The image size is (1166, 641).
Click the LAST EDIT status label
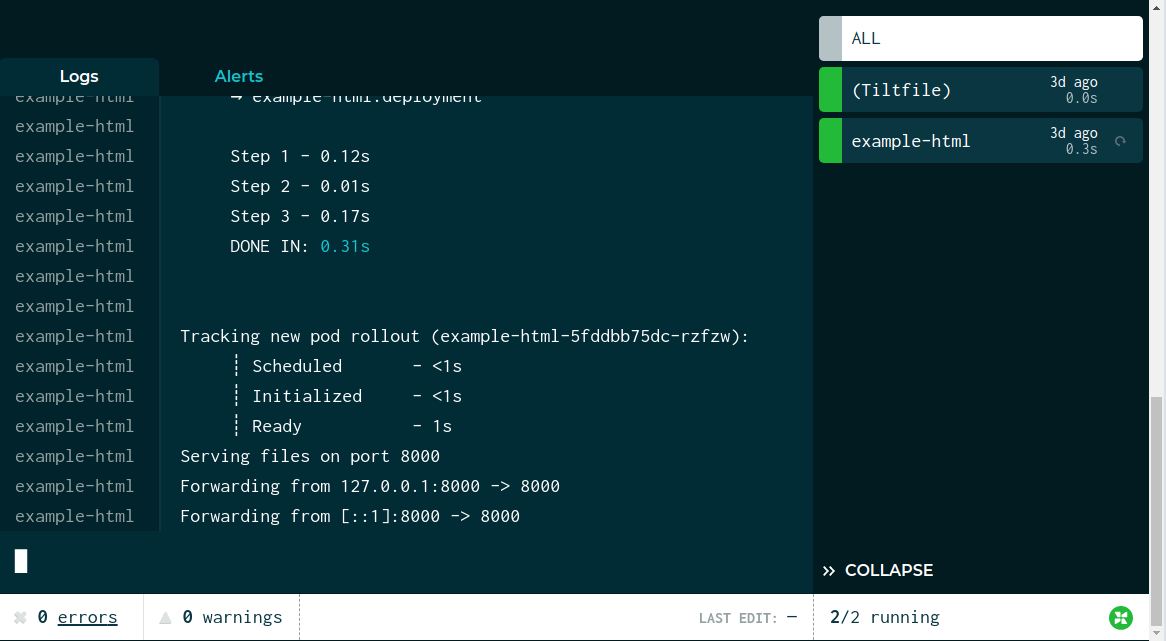coord(738,618)
